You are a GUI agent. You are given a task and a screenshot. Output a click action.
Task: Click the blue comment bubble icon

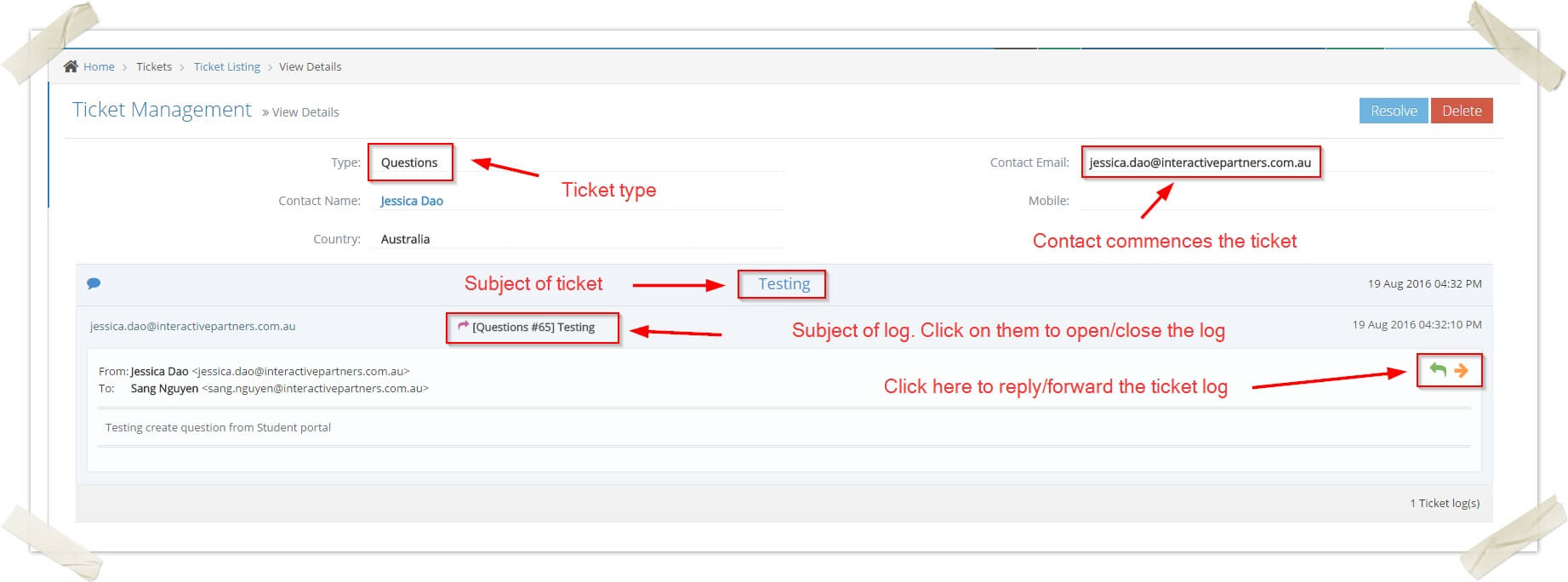point(94,283)
